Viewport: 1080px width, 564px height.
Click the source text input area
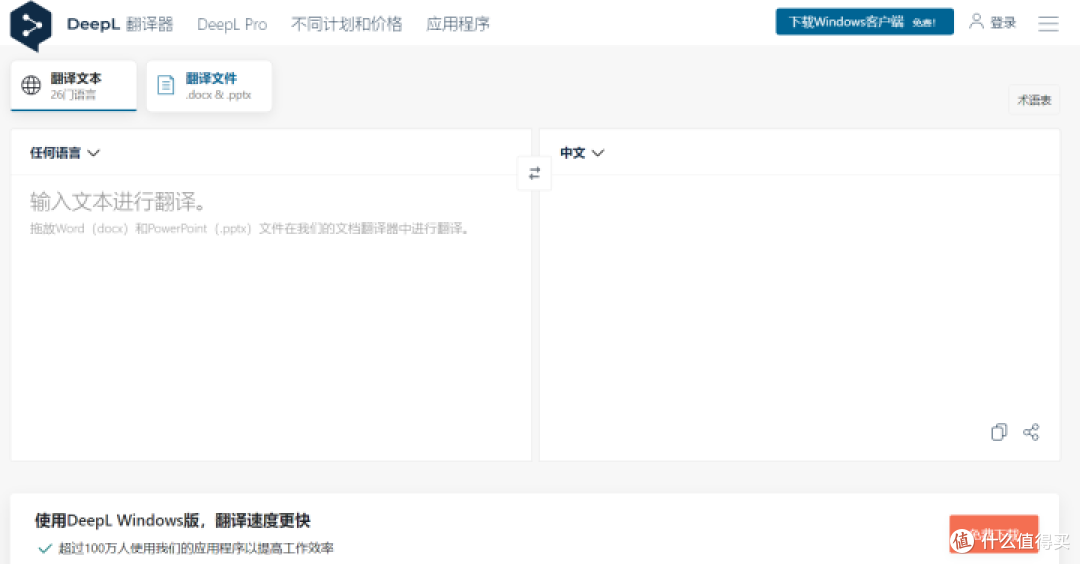271,317
